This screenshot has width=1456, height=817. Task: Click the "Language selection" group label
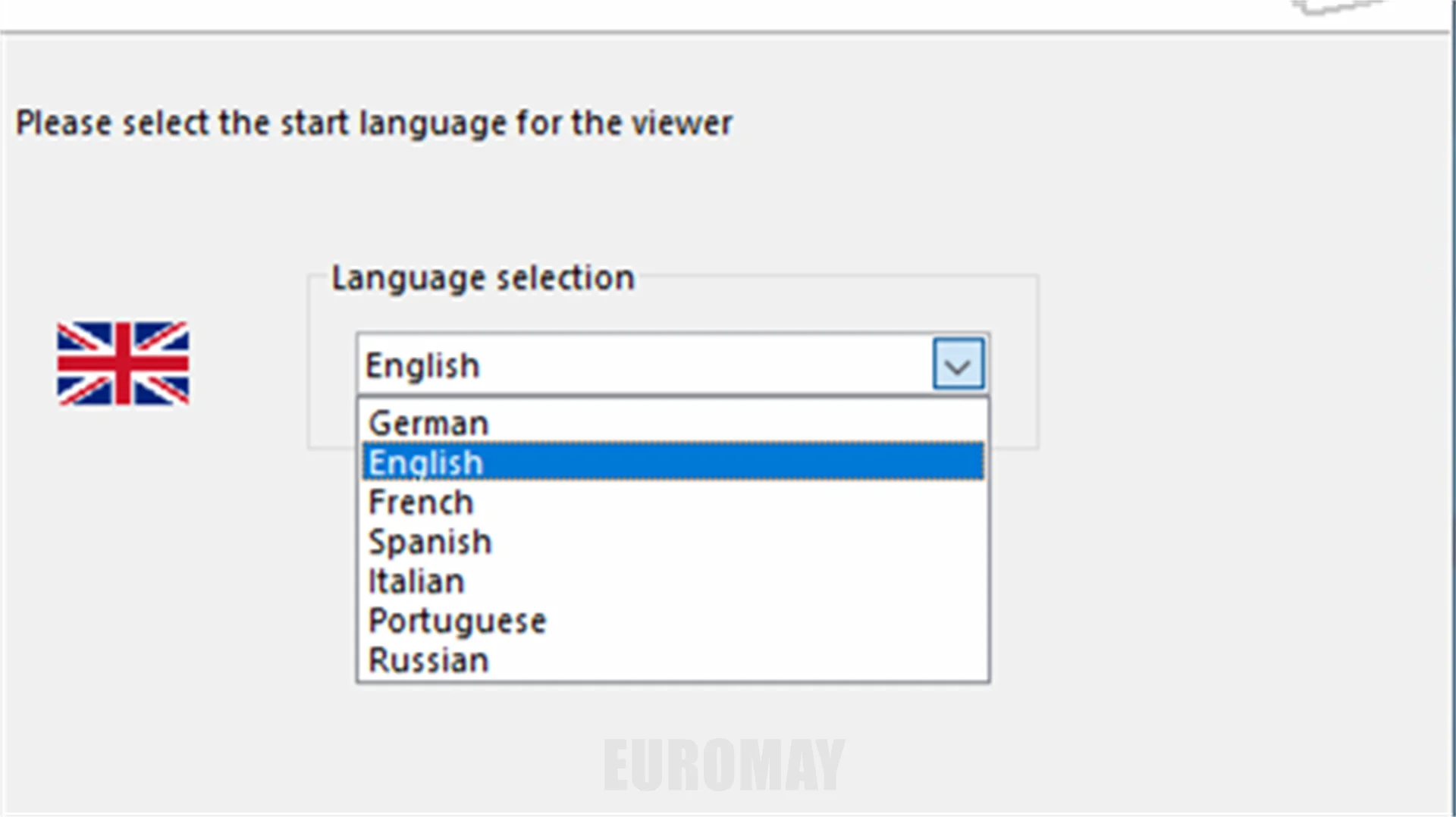(483, 278)
